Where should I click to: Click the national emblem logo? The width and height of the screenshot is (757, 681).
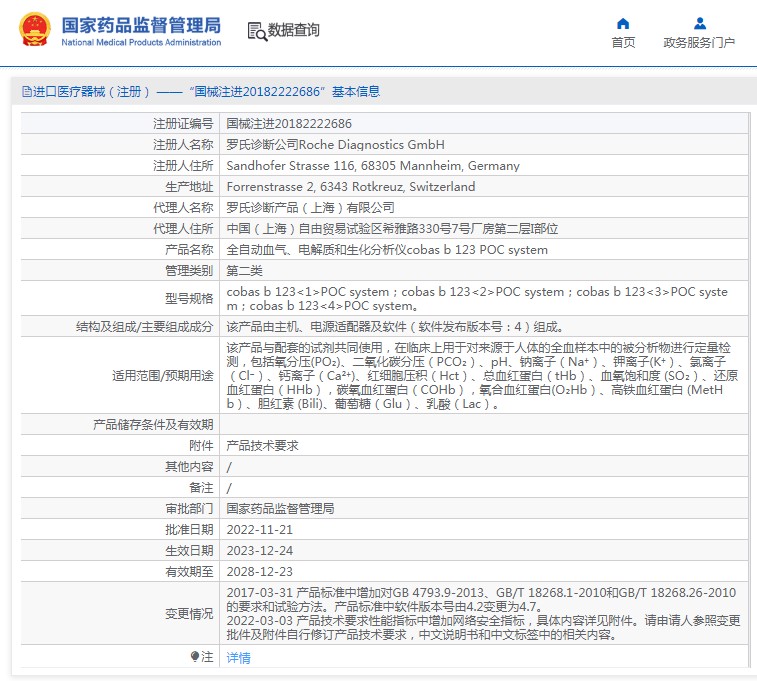click(x=34, y=30)
